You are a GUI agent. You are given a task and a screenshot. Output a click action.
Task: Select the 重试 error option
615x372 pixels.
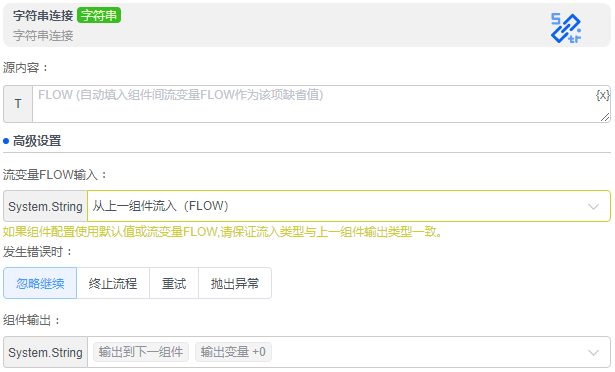point(174,283)
